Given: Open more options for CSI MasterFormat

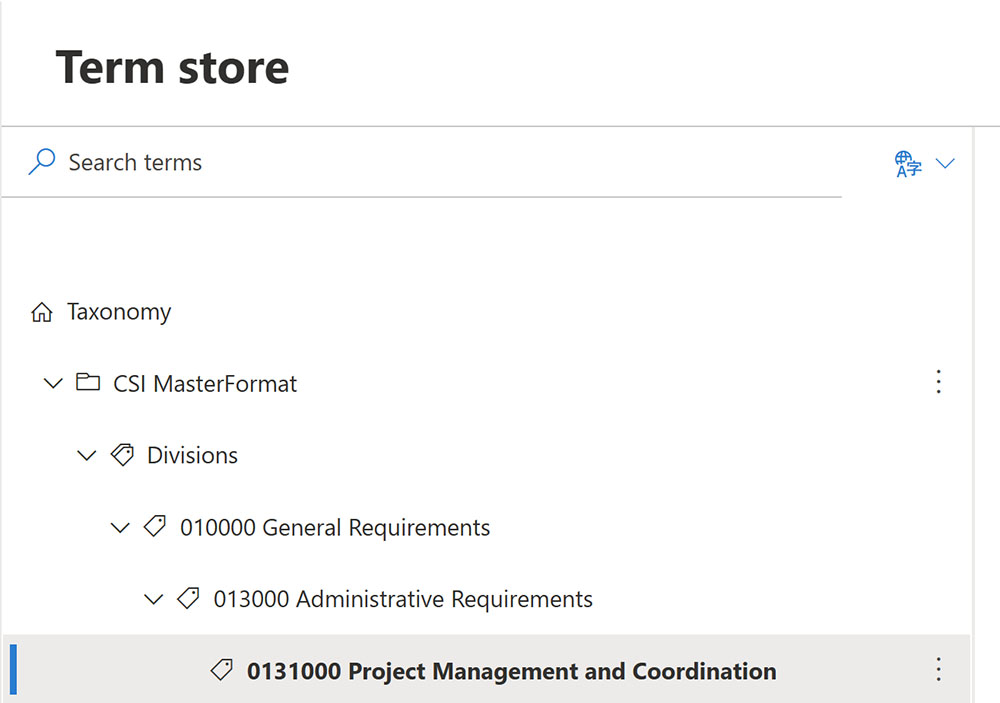Looking at the screenshot, I should [938, 381].
